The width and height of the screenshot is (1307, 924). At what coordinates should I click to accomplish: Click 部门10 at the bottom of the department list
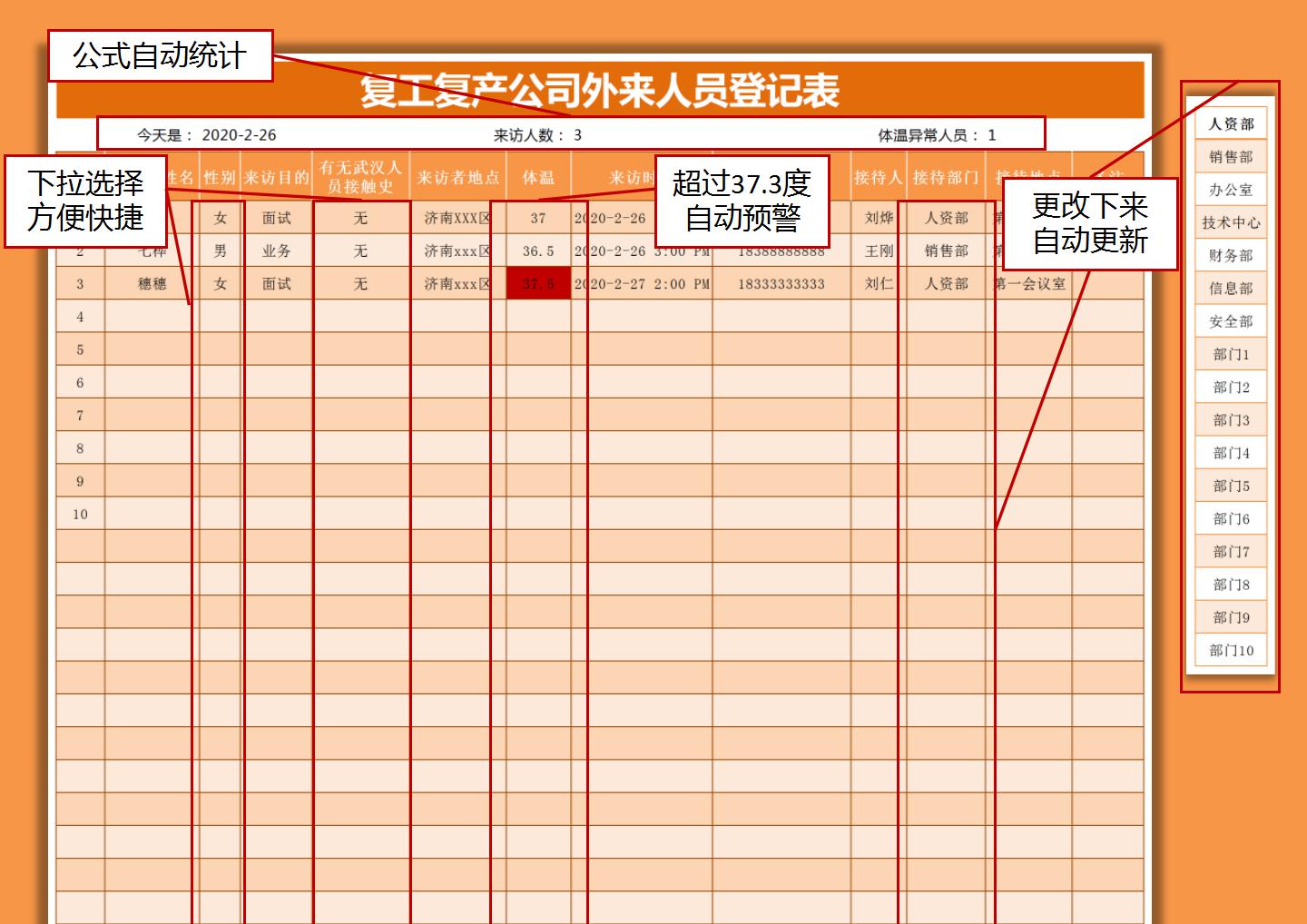pyautogui.click(x=1230, y=651)
